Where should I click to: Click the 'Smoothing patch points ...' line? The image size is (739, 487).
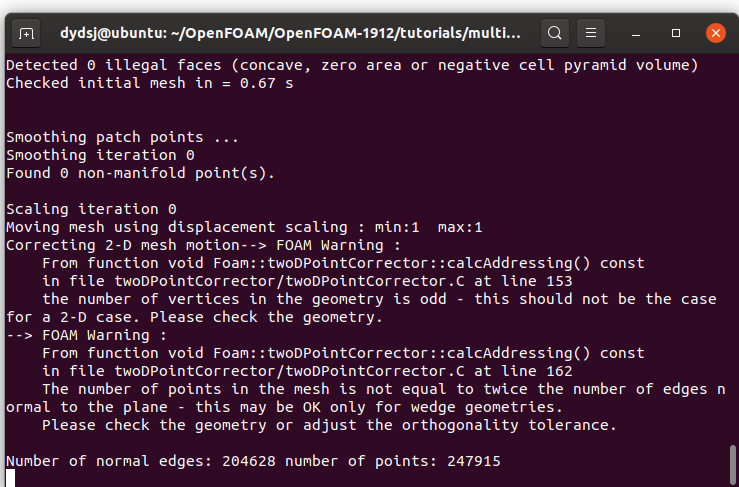(123, 137)
